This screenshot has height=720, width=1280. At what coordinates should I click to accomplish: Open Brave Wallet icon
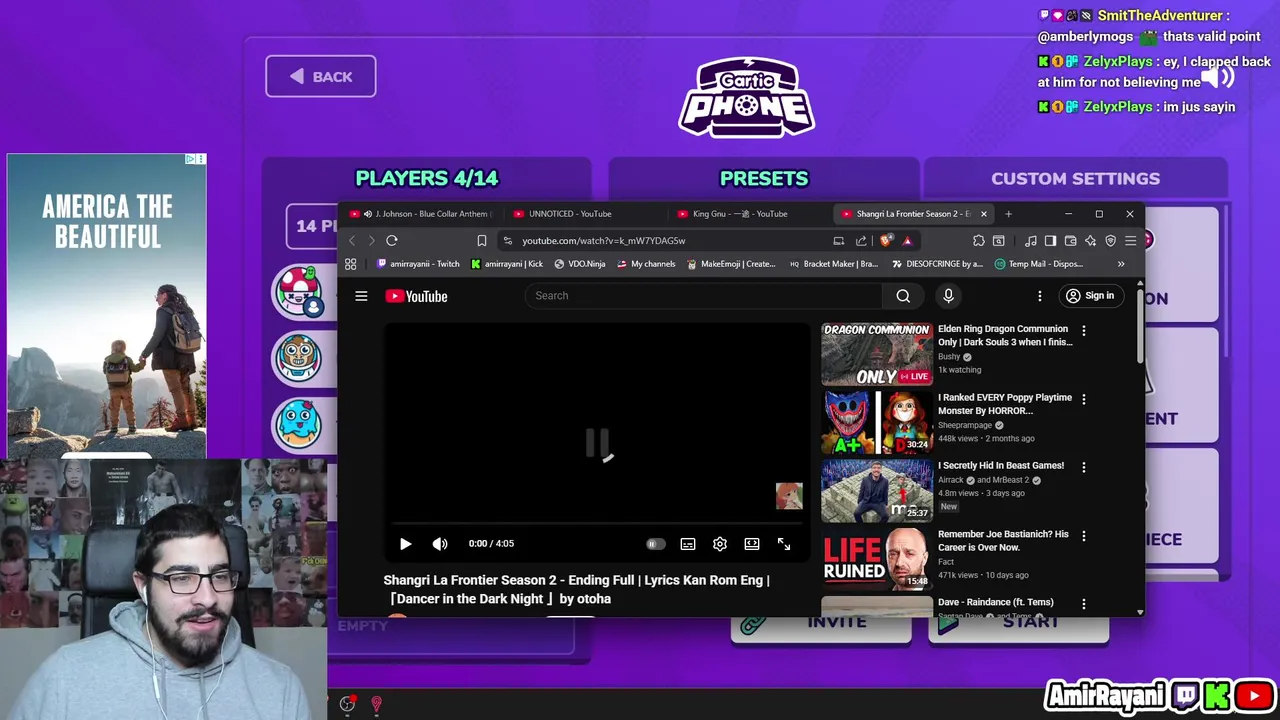click(1070, 241)
